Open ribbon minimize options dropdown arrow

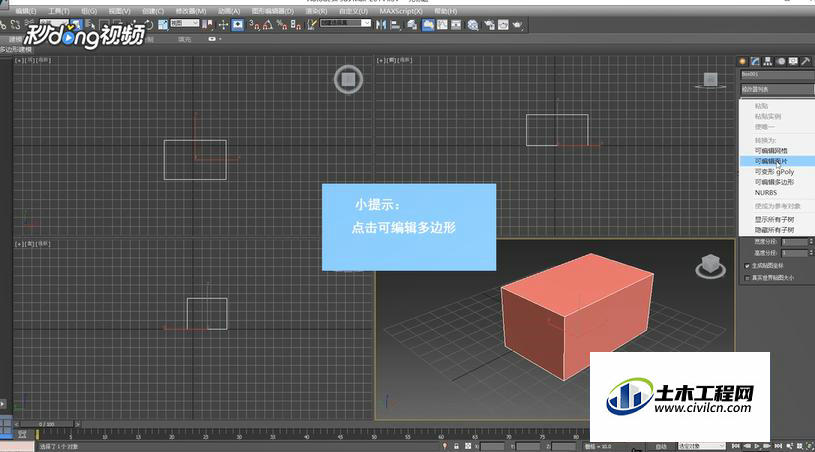point(220,39)
